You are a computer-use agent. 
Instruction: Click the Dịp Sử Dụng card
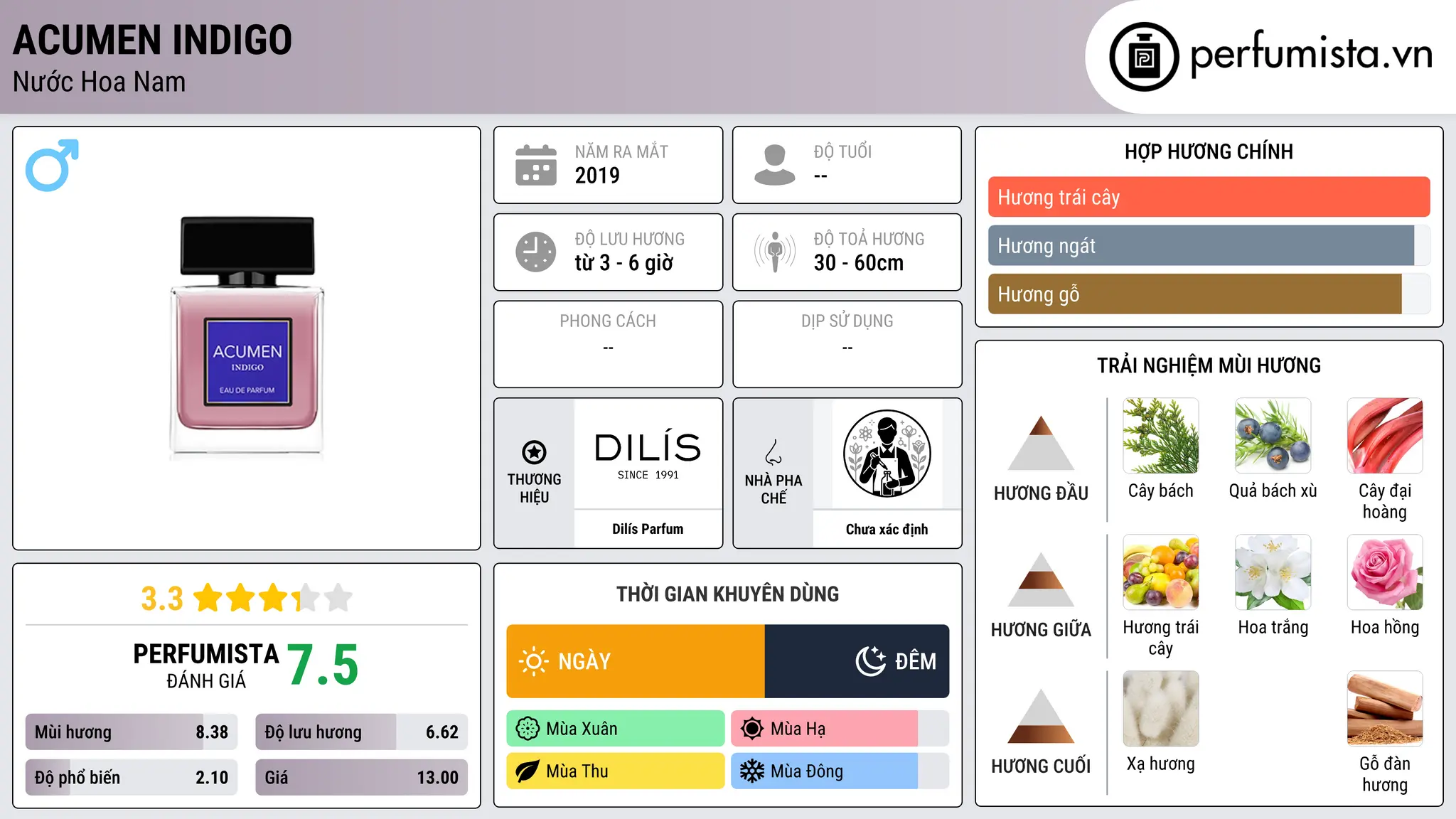point(847,344)
